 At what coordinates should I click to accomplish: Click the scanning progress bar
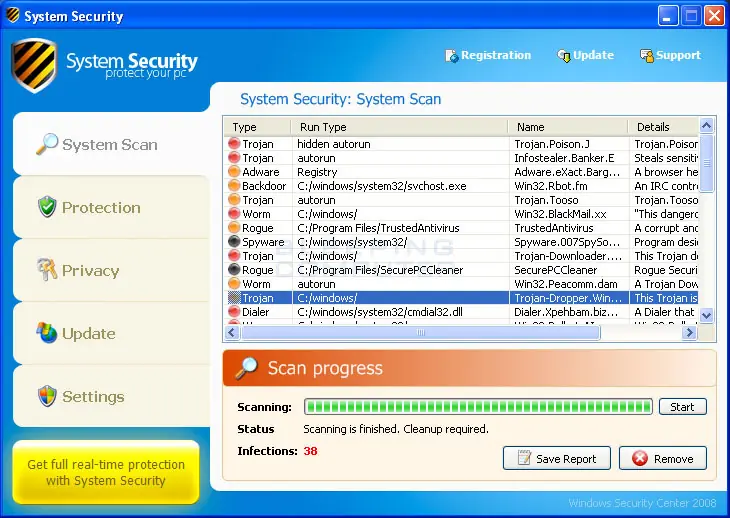(x=478, y=407)
